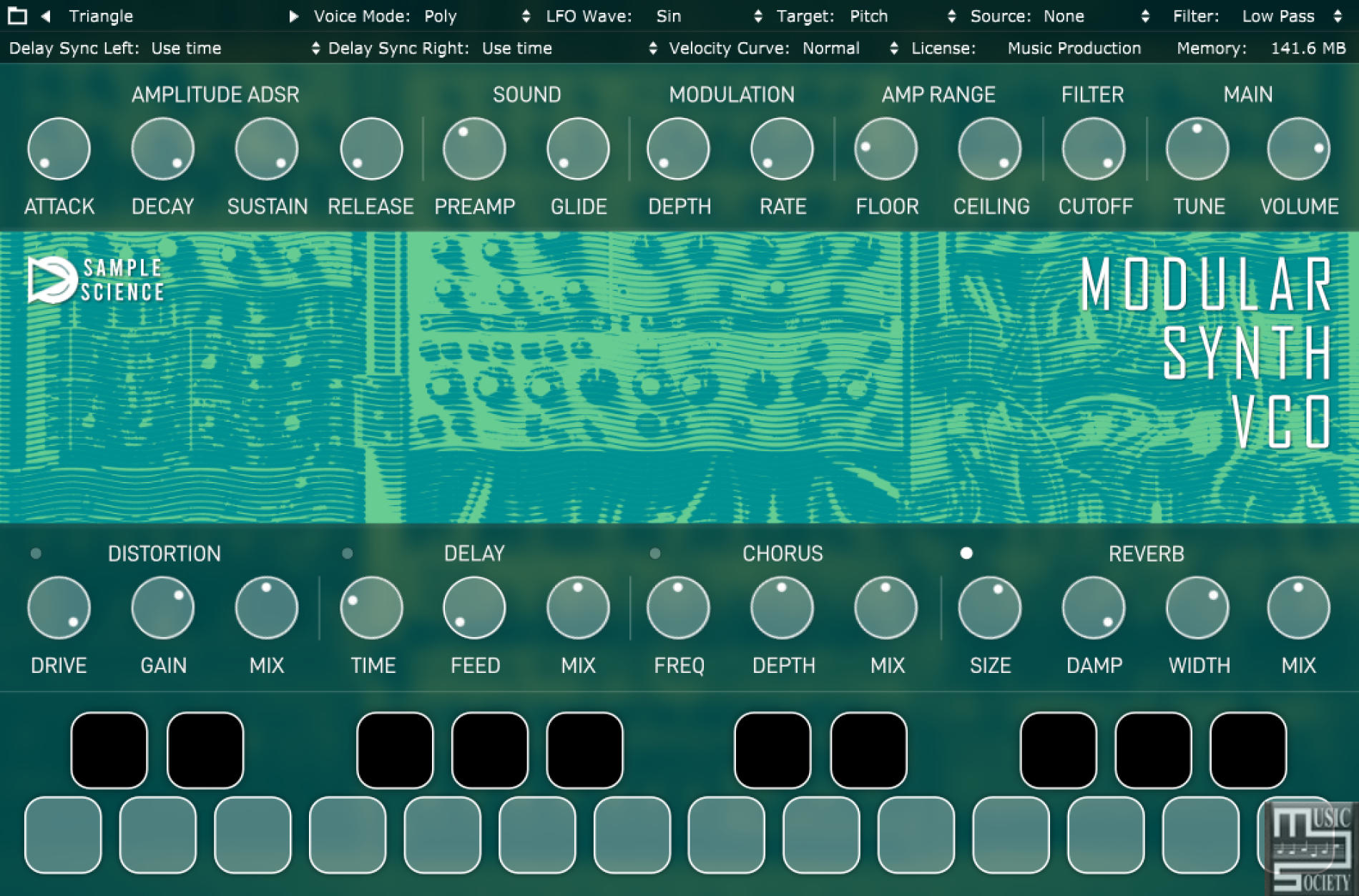Click the Release knob
1359x896 pixels.
[371, 149]
